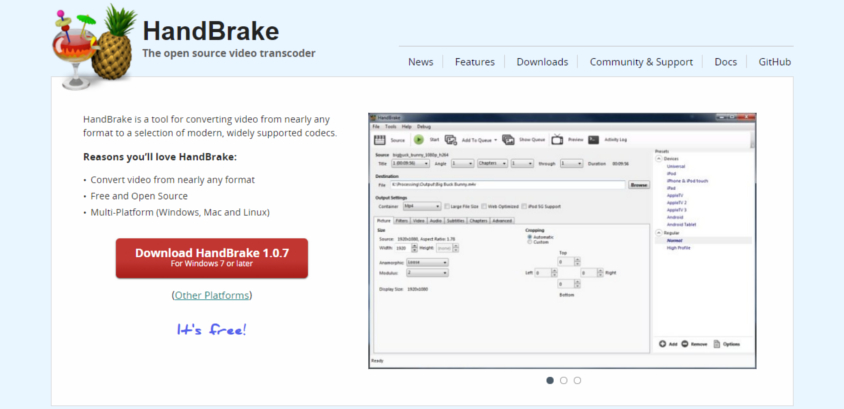Click the Add To Queue icon

(x=451, y=140)
